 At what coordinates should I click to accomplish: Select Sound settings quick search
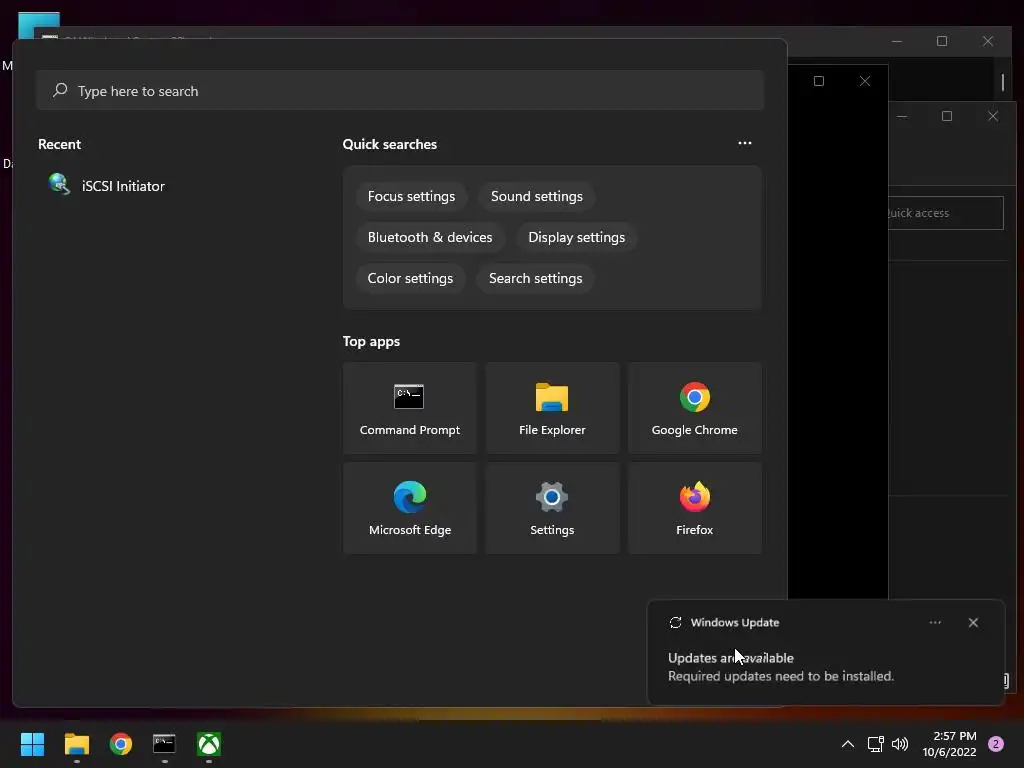tap(536, 196)
